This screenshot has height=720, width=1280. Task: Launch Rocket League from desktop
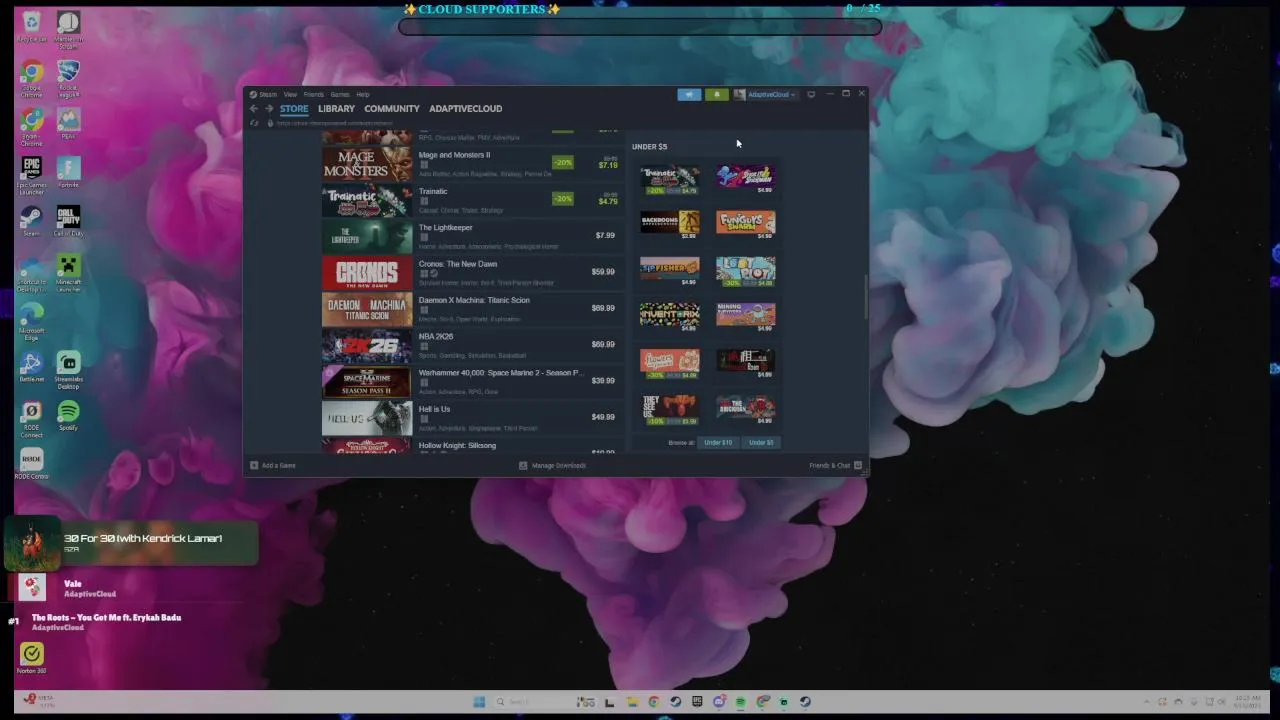coord(68,78)
